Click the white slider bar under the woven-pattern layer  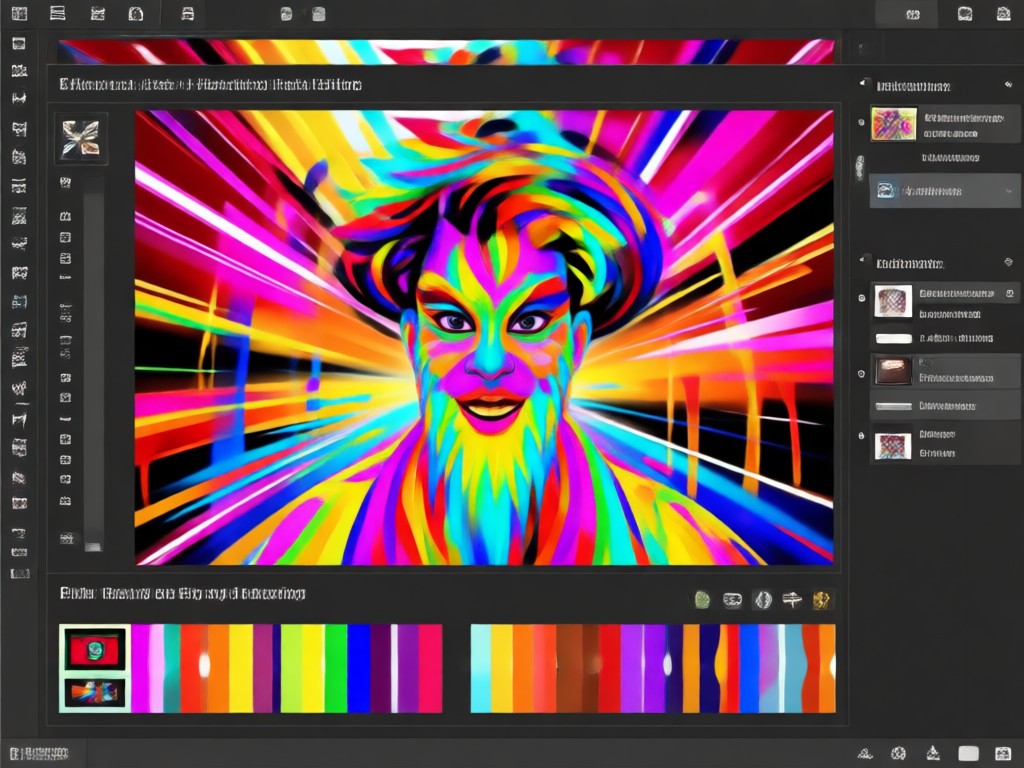[x=893, y=338]
